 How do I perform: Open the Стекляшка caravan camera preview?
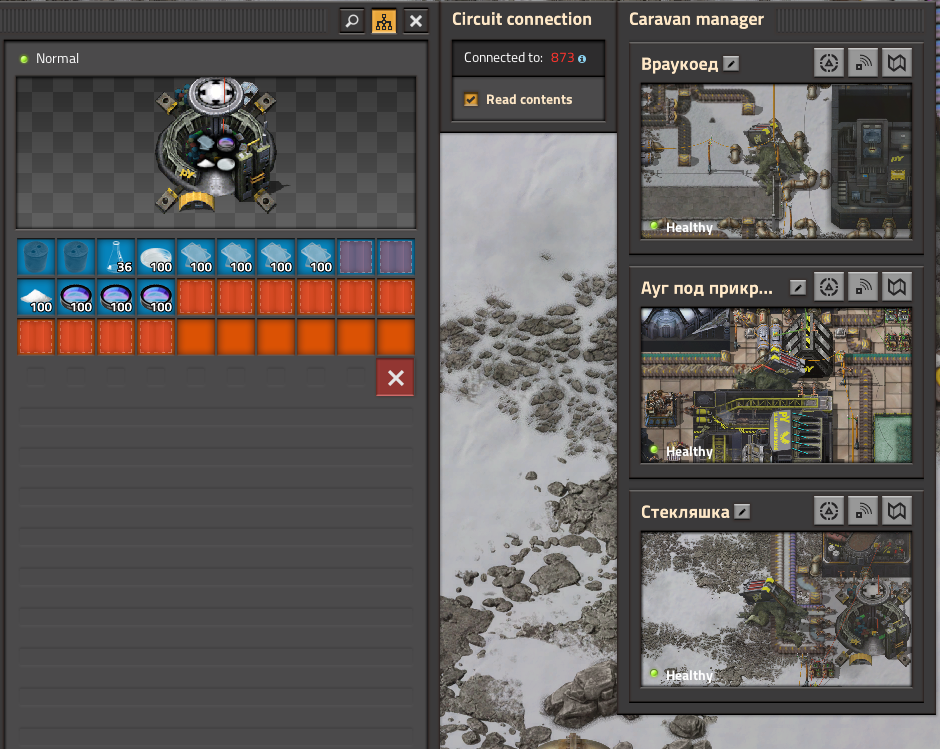pos(776,609)
